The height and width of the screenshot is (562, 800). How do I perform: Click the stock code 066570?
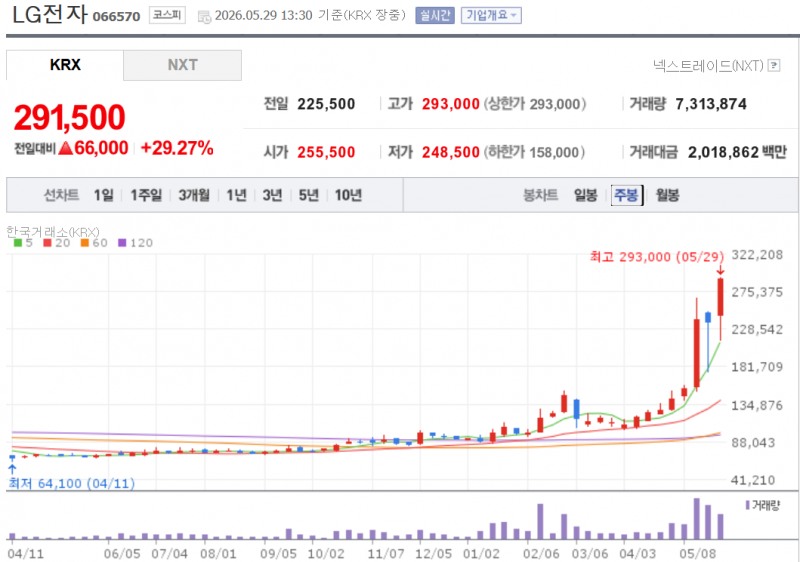[116, 16]
